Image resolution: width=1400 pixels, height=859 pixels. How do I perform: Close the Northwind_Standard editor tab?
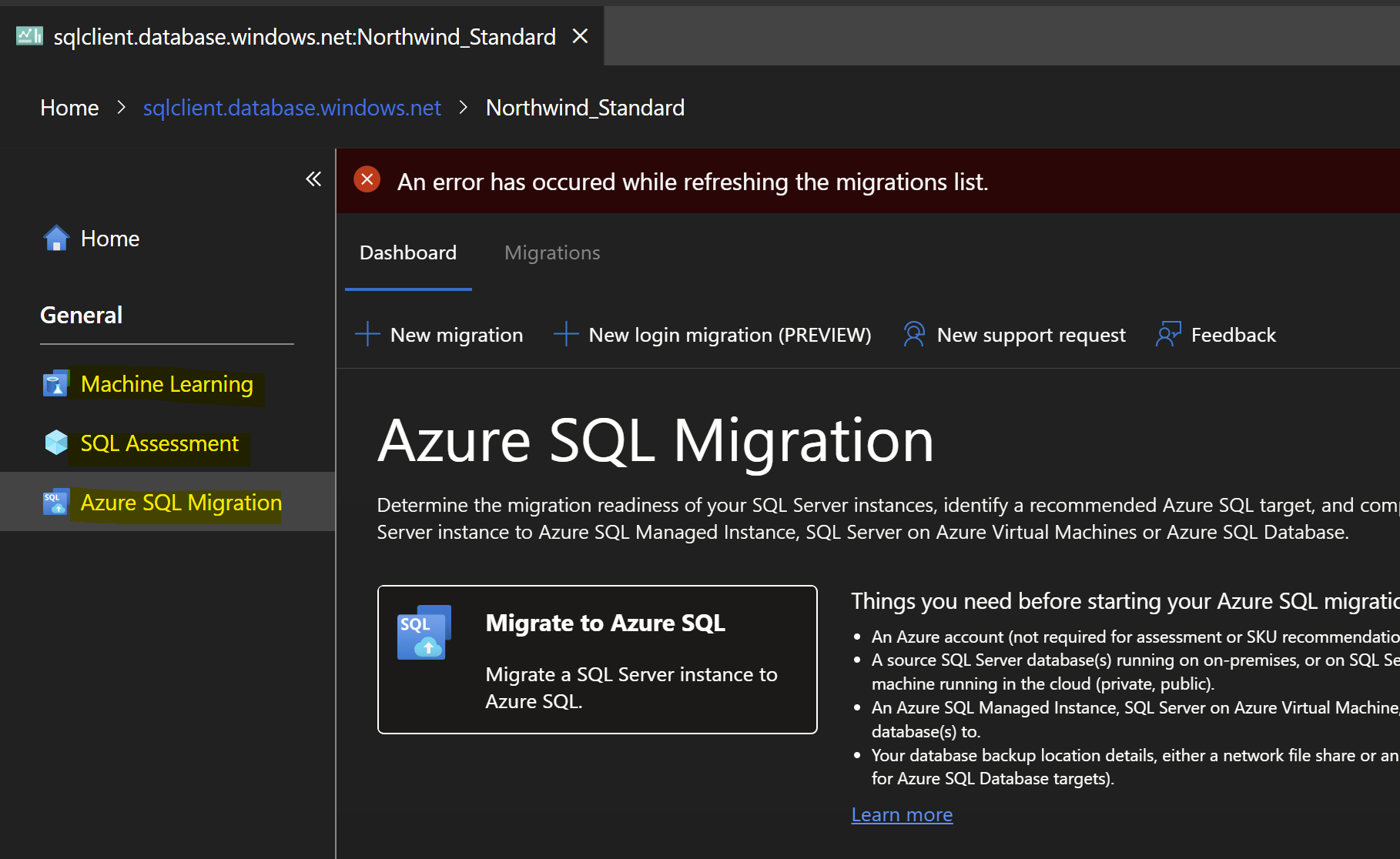[x=580, y=35]
